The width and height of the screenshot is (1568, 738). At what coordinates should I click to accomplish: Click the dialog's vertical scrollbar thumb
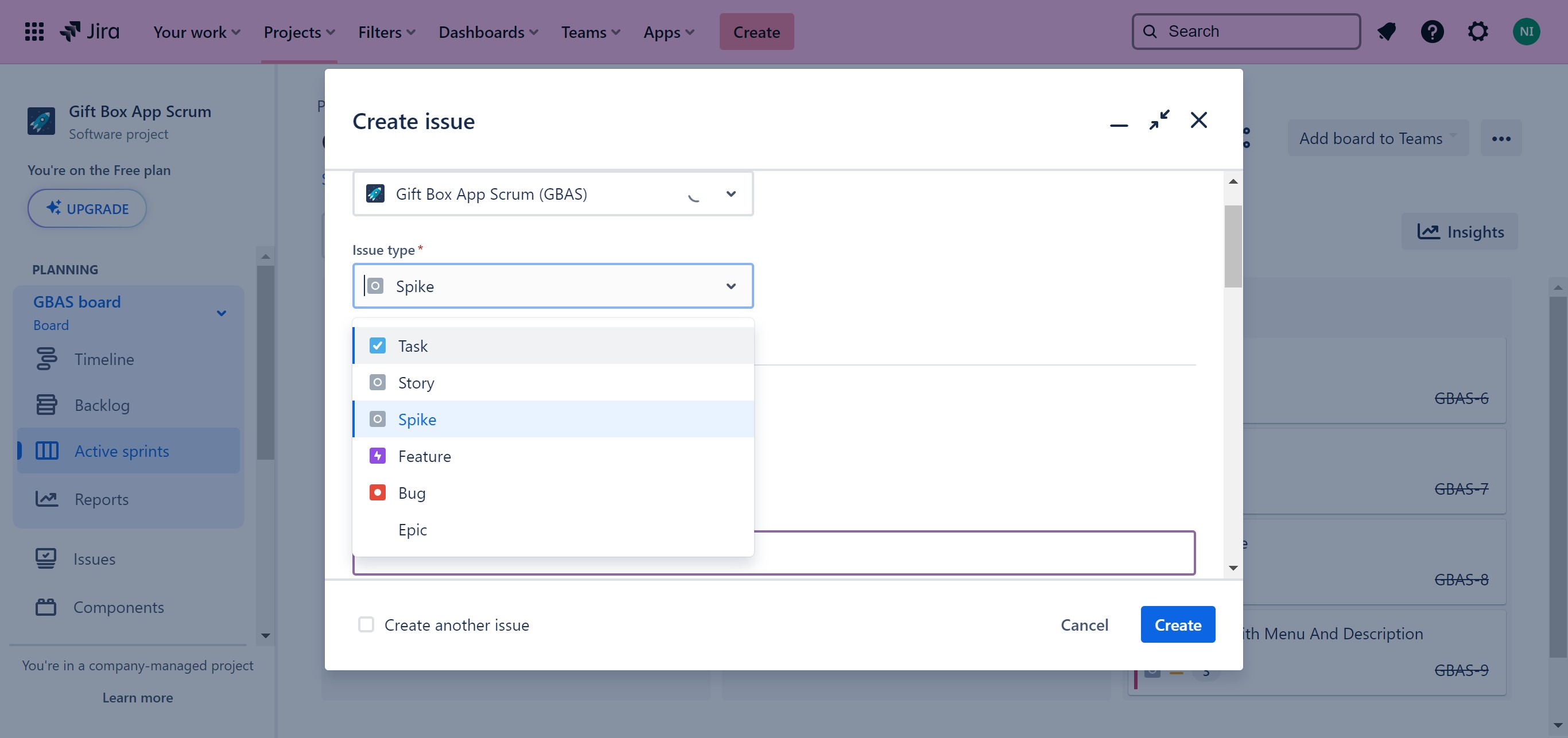1233,246
